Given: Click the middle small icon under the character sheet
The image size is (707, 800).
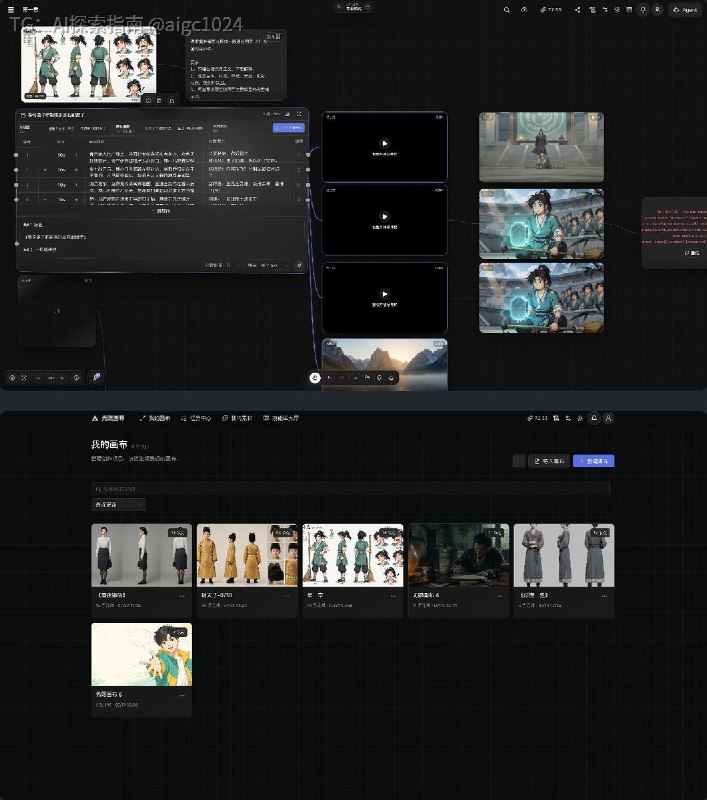Looking at the screenshot, I should pos(160,101).
